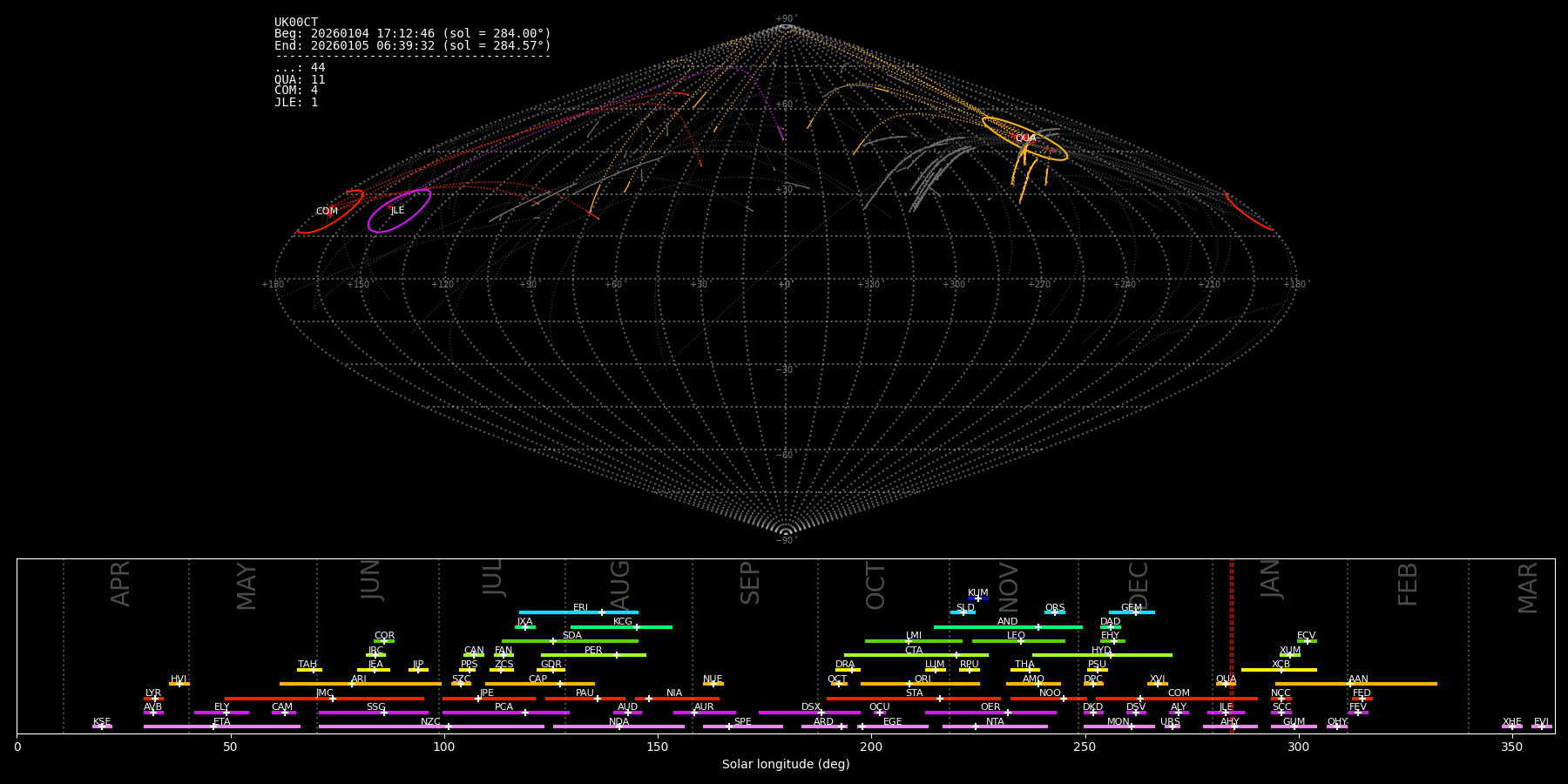Click the UK00CT station name text

point(296,23)
